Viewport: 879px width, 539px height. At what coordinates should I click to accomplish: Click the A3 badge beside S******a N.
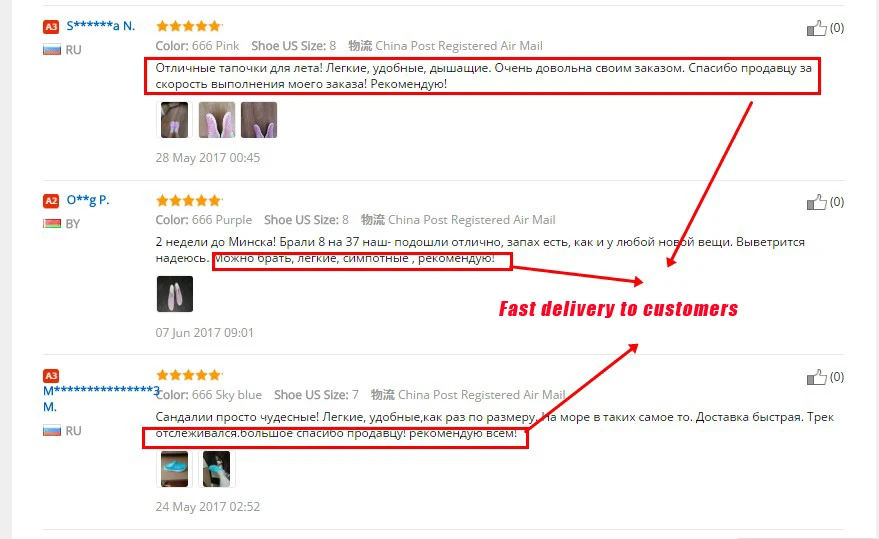pyautogui.click(x=51, y=26)
